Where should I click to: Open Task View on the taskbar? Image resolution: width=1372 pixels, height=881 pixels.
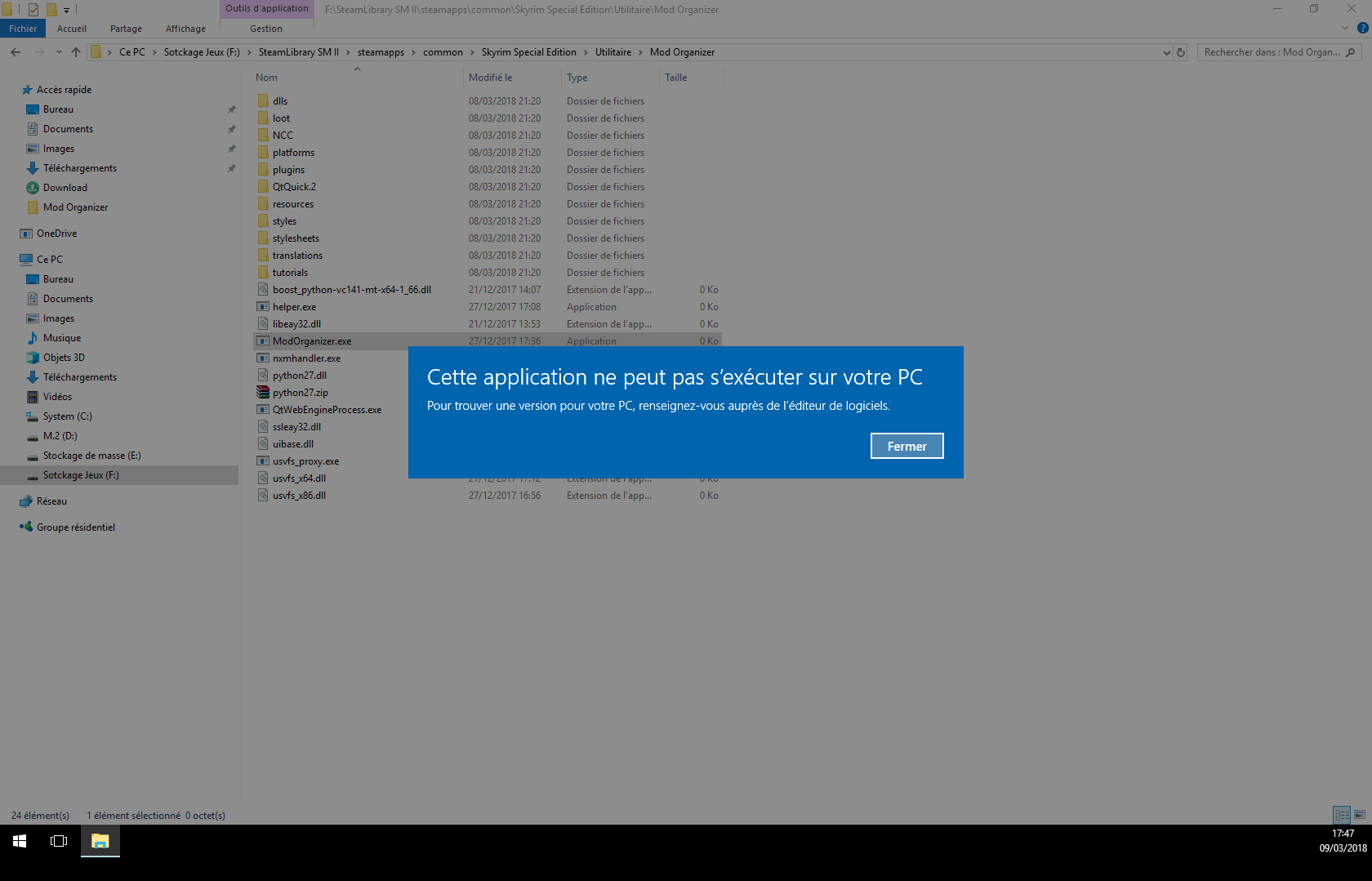(x=59, y=841)
